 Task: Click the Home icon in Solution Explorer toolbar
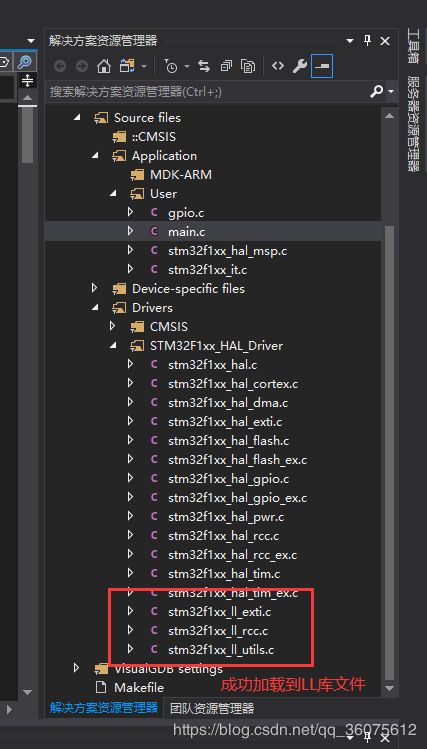click(104, 66)
